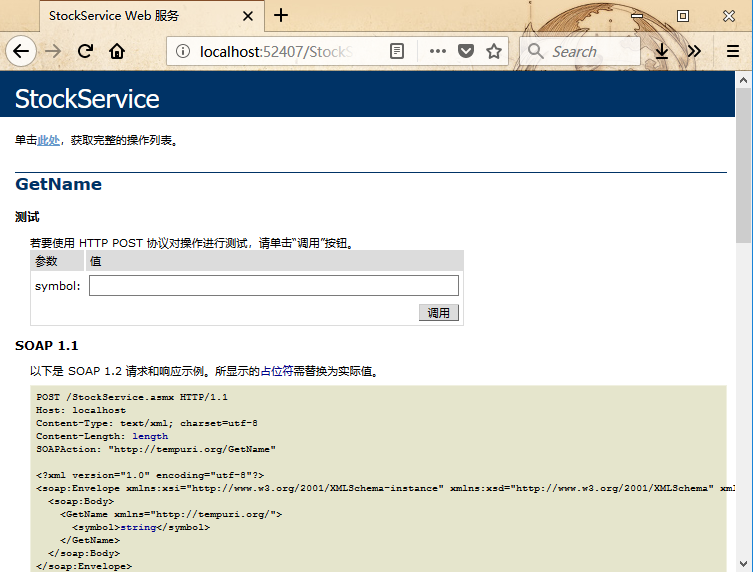Image resolution: width=753 pixels, height=572 pixels.
Task: Toggle Reader View icon
Action: (x=397, y=51)
